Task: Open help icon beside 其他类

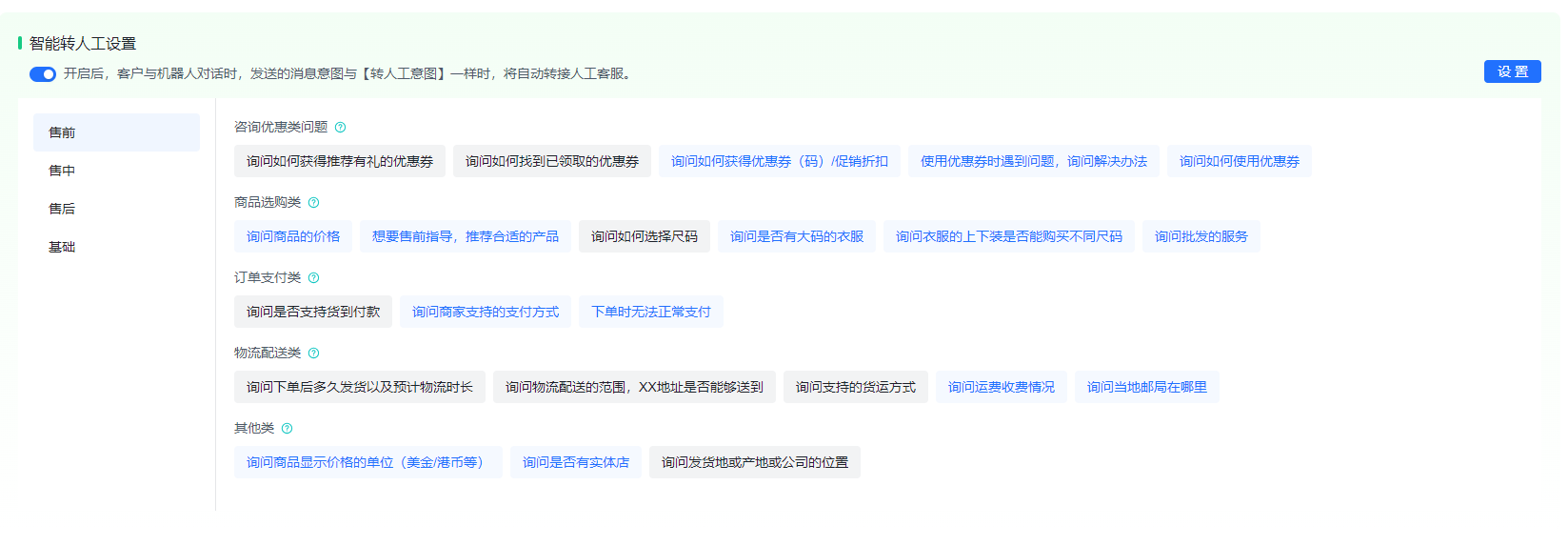Action: point(288,429)
